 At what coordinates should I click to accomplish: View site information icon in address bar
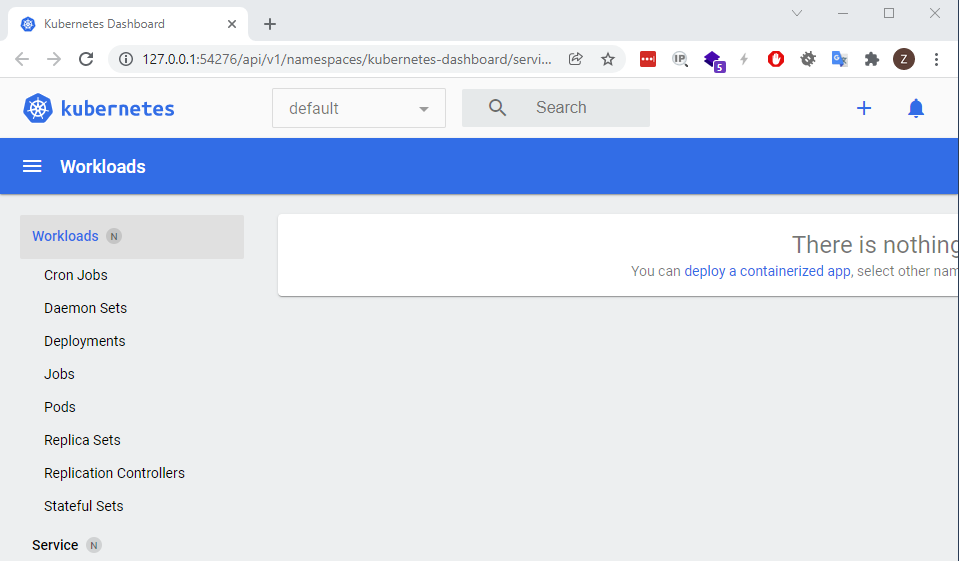[125, 59]
